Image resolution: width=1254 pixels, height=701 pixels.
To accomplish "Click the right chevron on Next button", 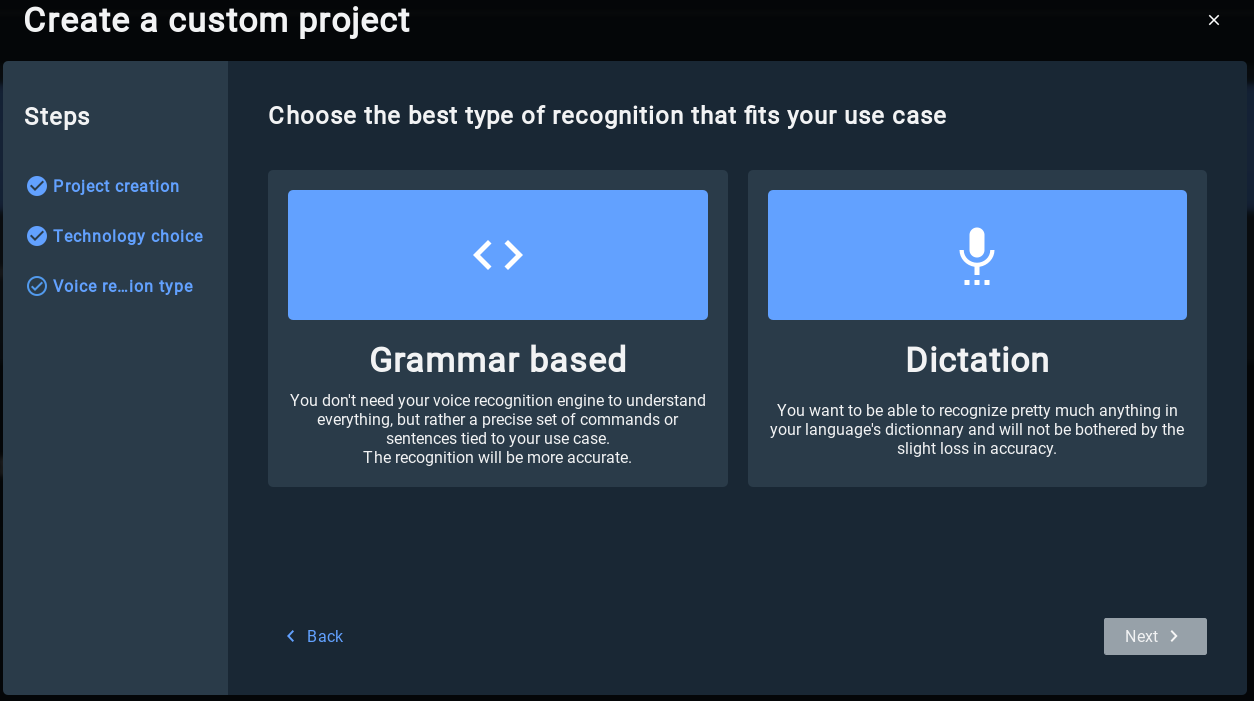I will (1174, 636).
